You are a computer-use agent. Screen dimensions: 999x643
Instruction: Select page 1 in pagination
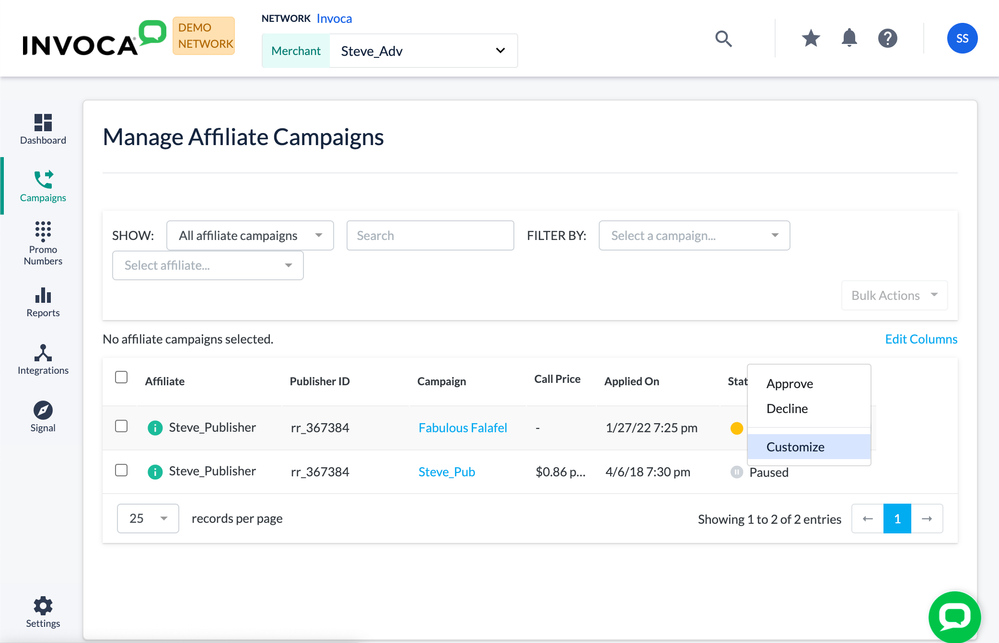897,519
